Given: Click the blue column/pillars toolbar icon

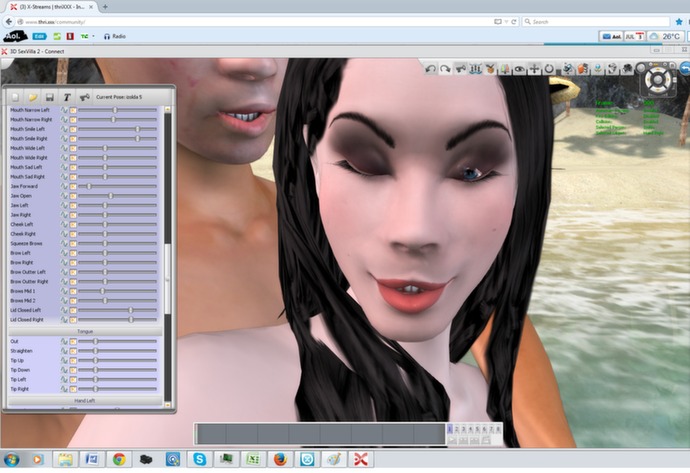Looking at the screenshot, I should point(475,69).
